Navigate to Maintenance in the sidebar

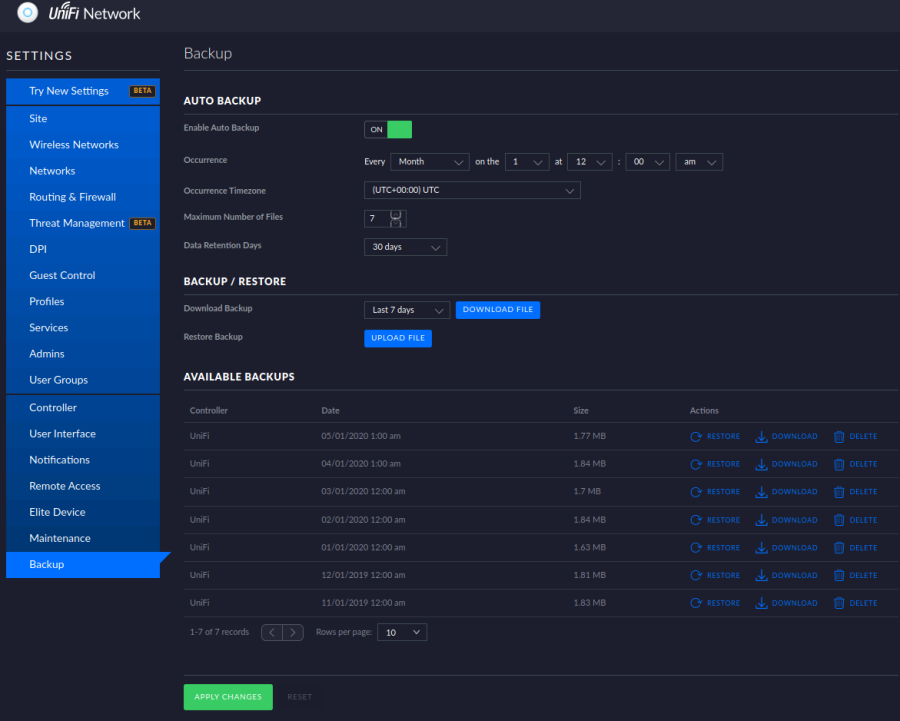point(60,538)
